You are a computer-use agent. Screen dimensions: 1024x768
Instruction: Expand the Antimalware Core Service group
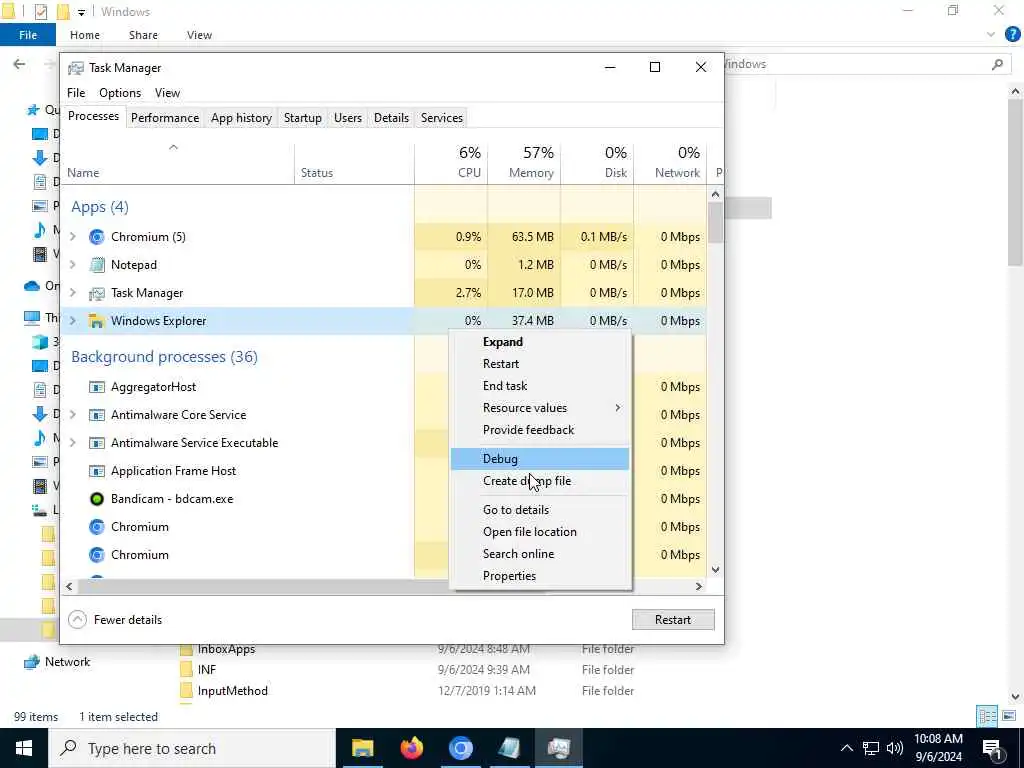coord(73,415)
